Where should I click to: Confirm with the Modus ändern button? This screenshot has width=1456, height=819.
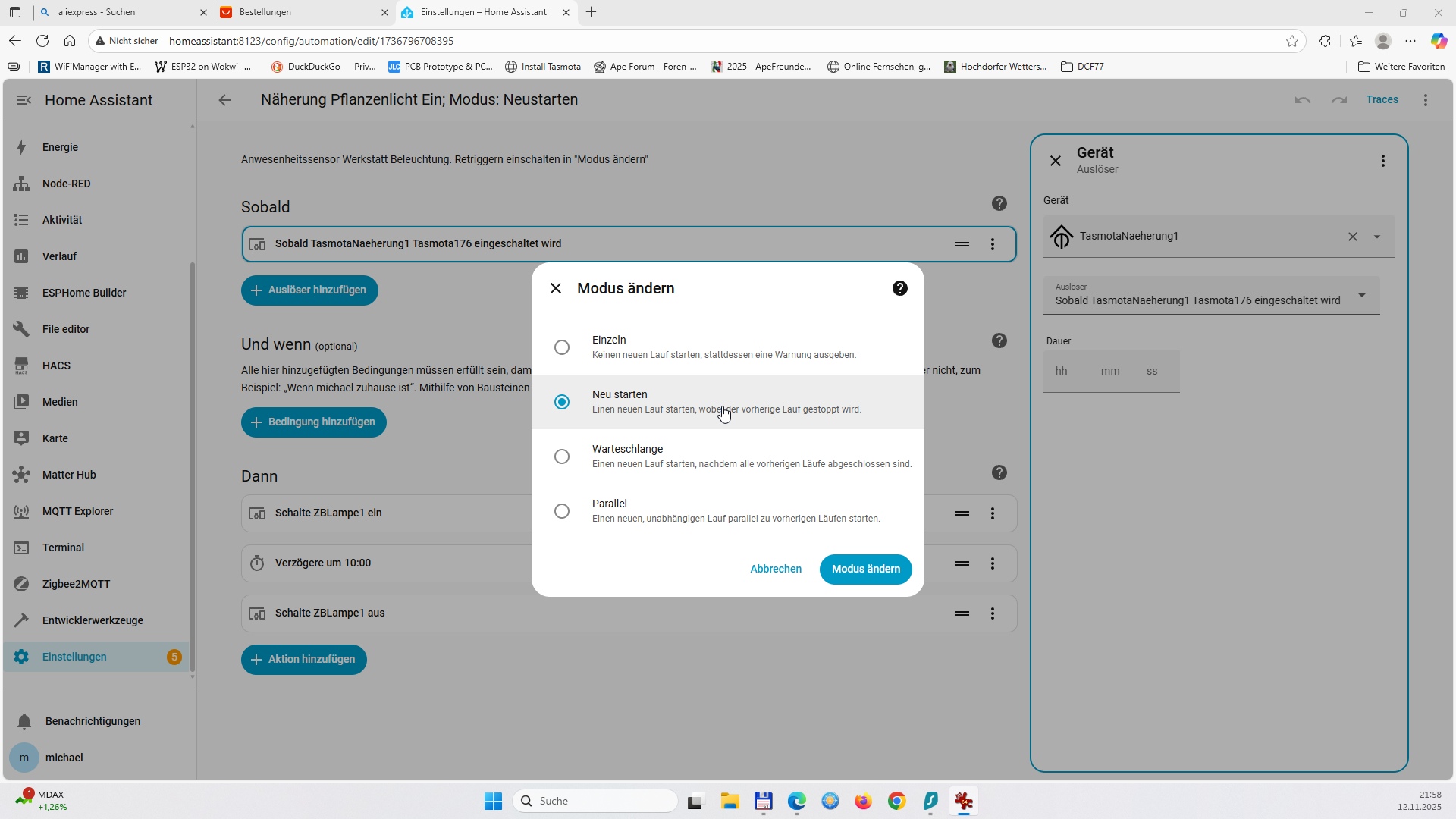865,569
